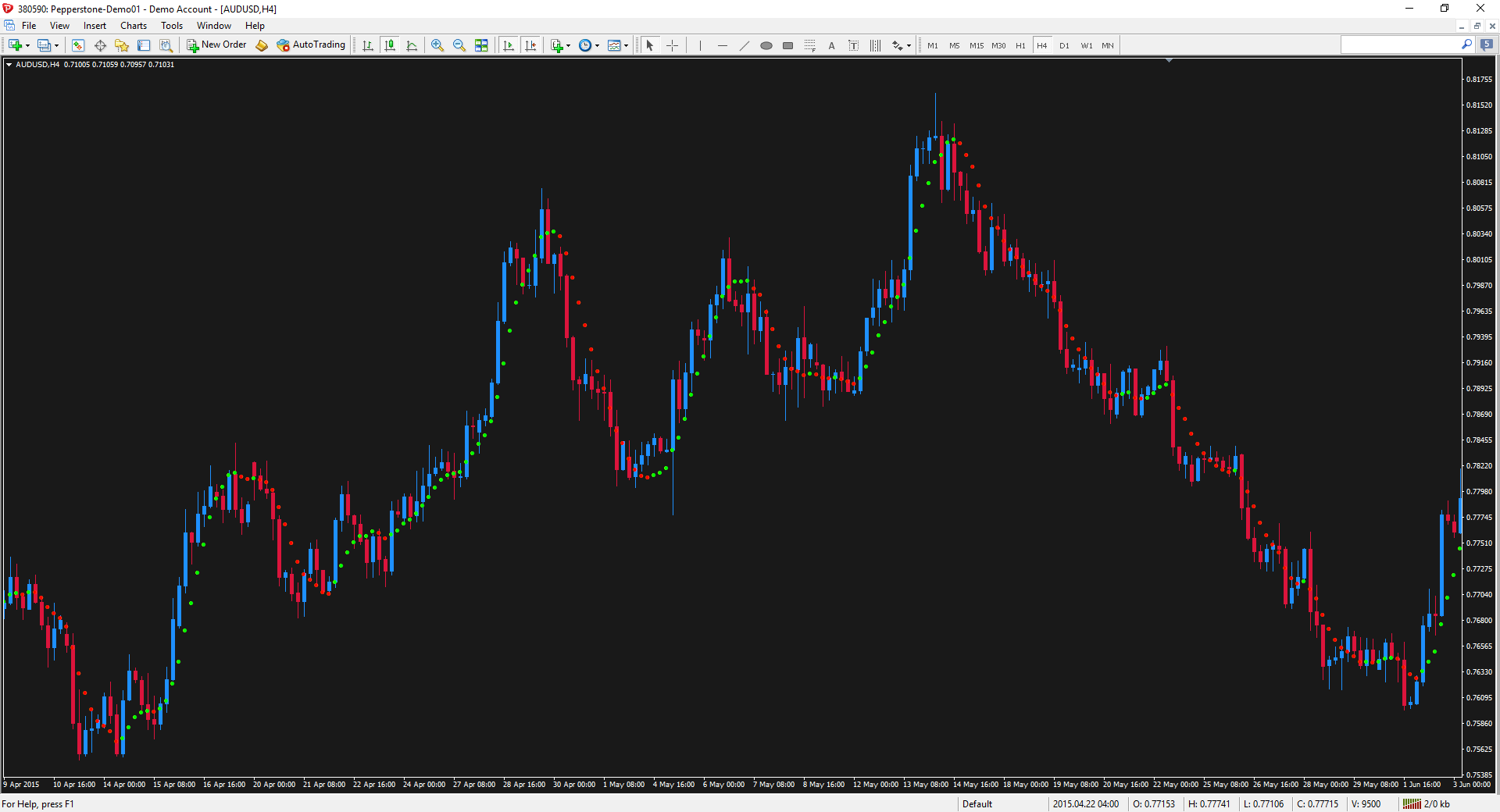
Task: Click in the toolbar search field
Action: click(1401, 45)
